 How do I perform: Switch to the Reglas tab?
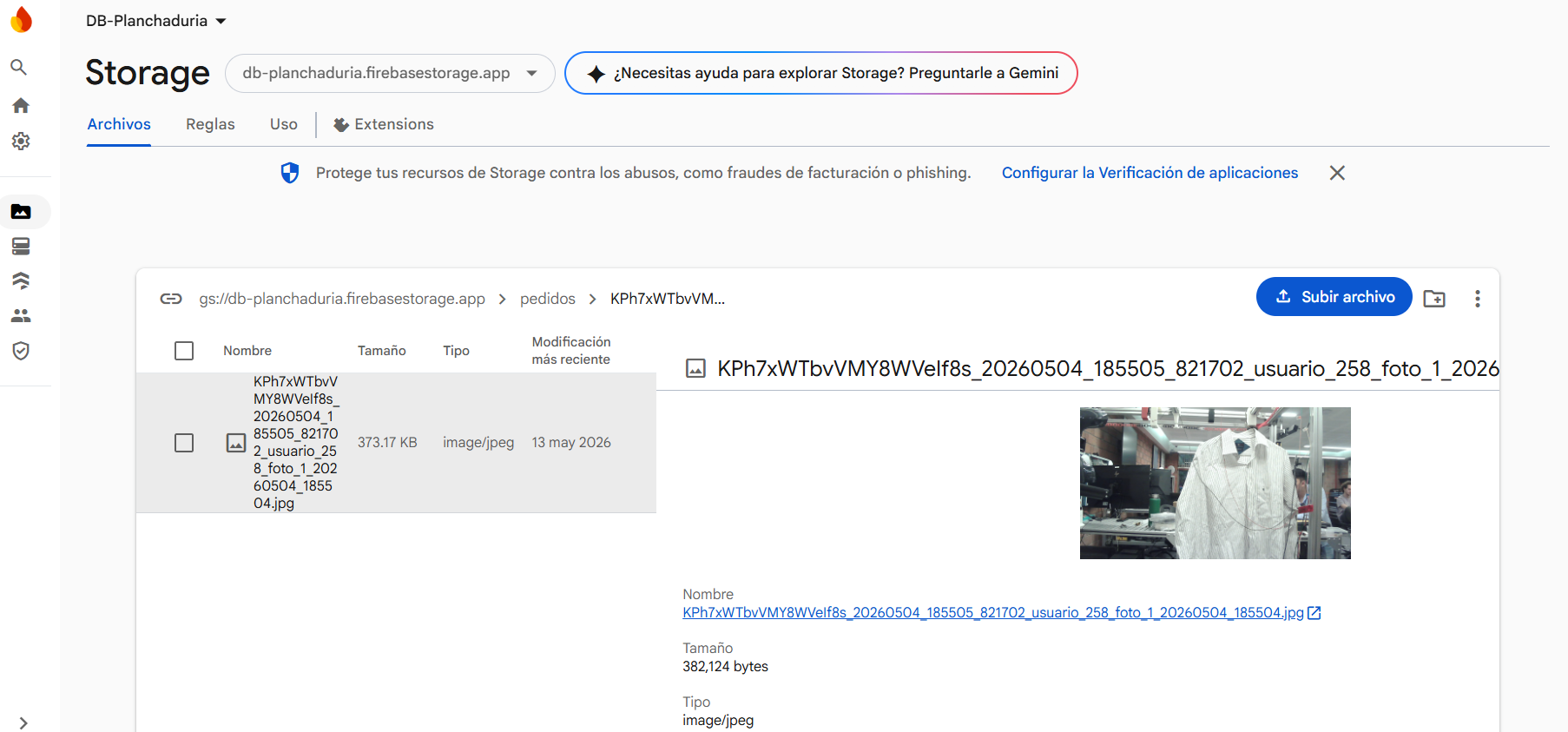click(210, 124)
